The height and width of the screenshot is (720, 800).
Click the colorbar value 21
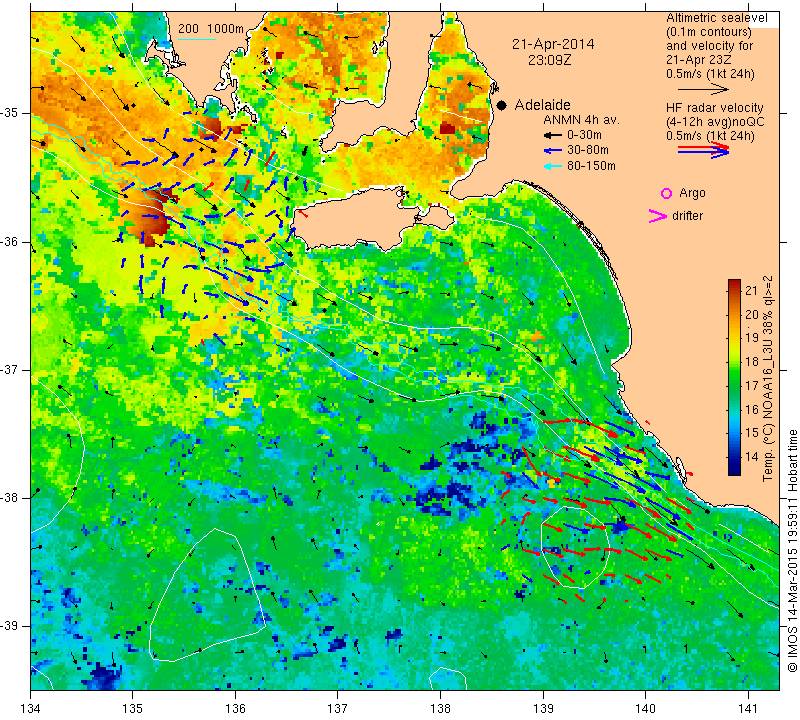point(752,291)
